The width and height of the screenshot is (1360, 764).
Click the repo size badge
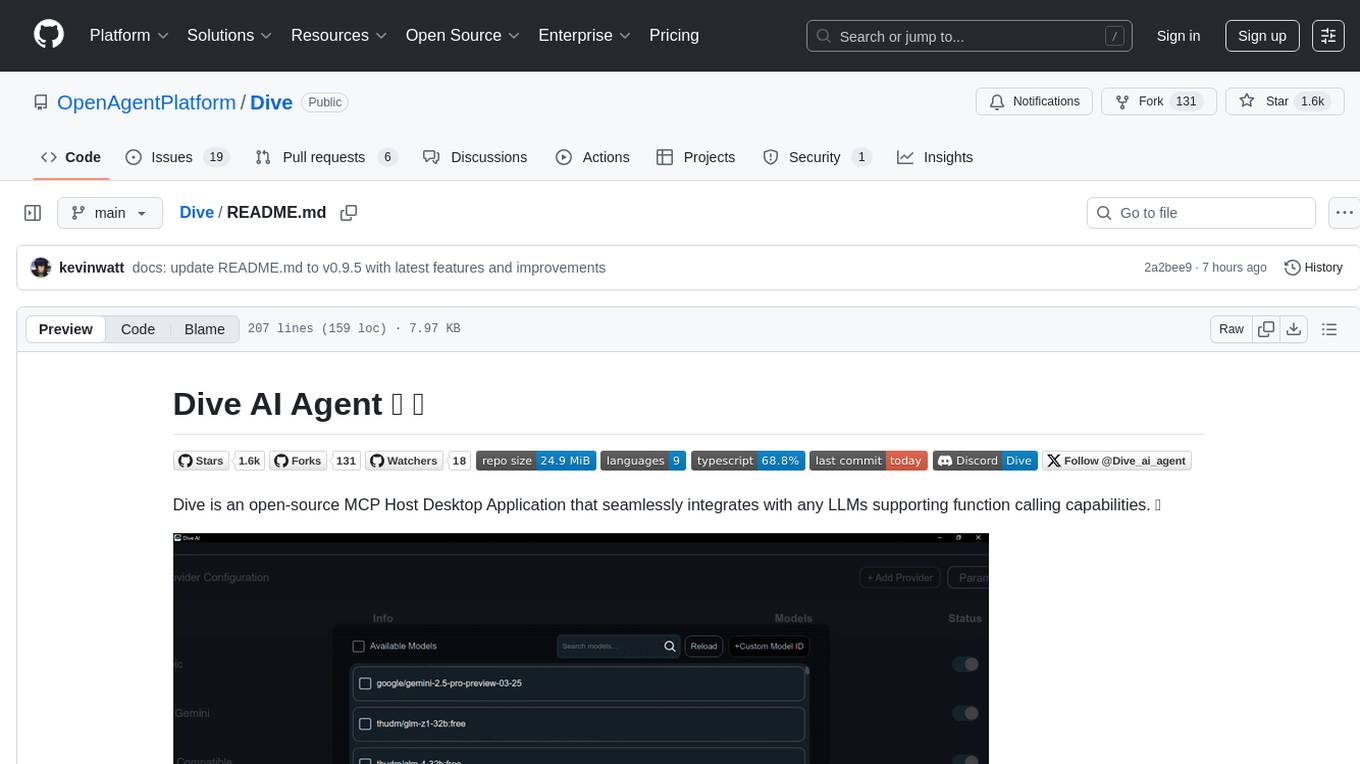pos(536,461)
